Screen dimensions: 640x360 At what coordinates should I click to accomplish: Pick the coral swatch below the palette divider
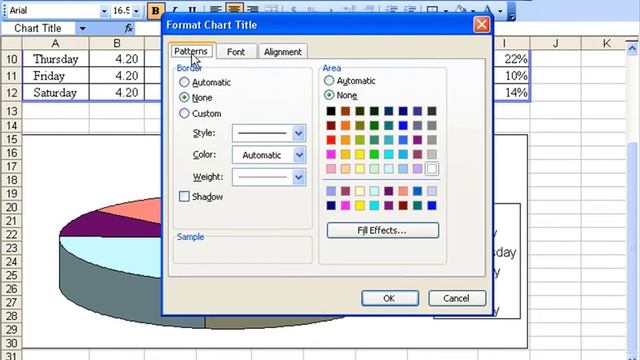403,191
